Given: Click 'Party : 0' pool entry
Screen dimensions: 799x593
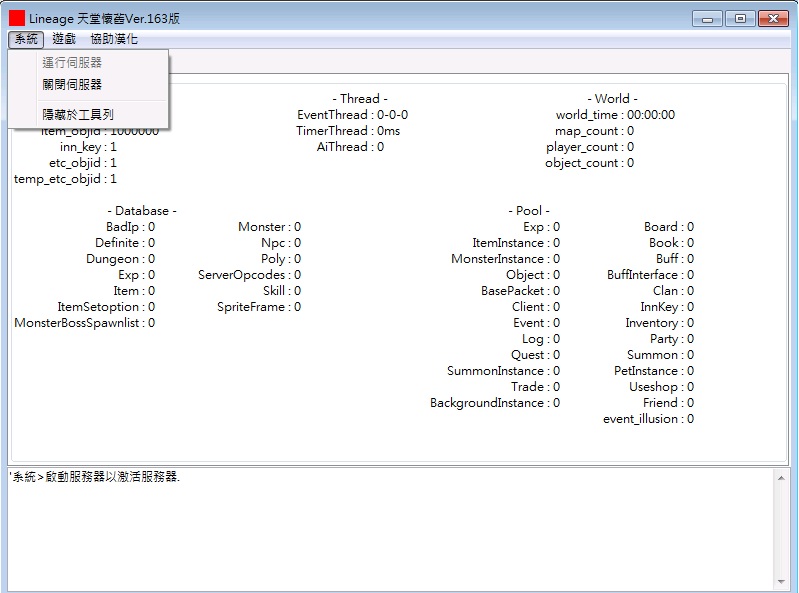Looking at the screenshot, I should [x=672, y=339].
